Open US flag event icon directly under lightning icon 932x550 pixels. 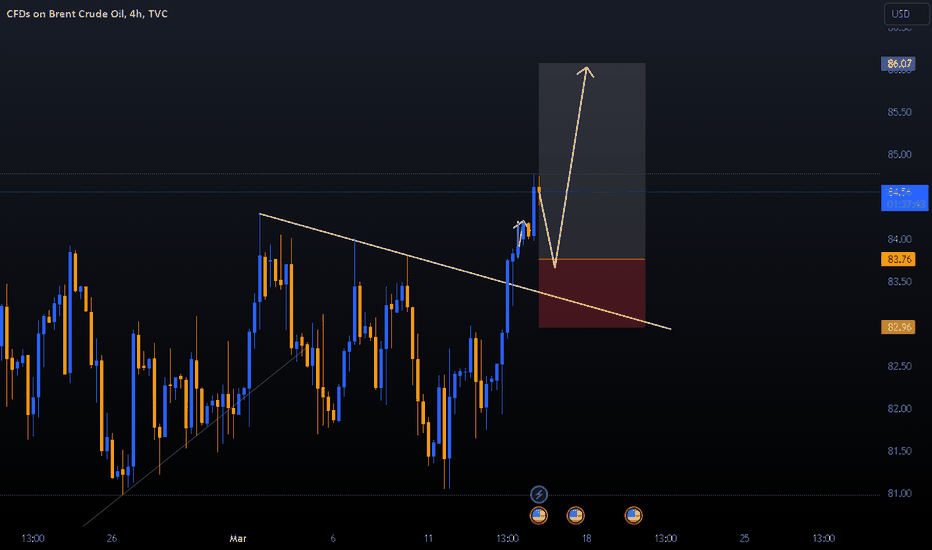539,516
